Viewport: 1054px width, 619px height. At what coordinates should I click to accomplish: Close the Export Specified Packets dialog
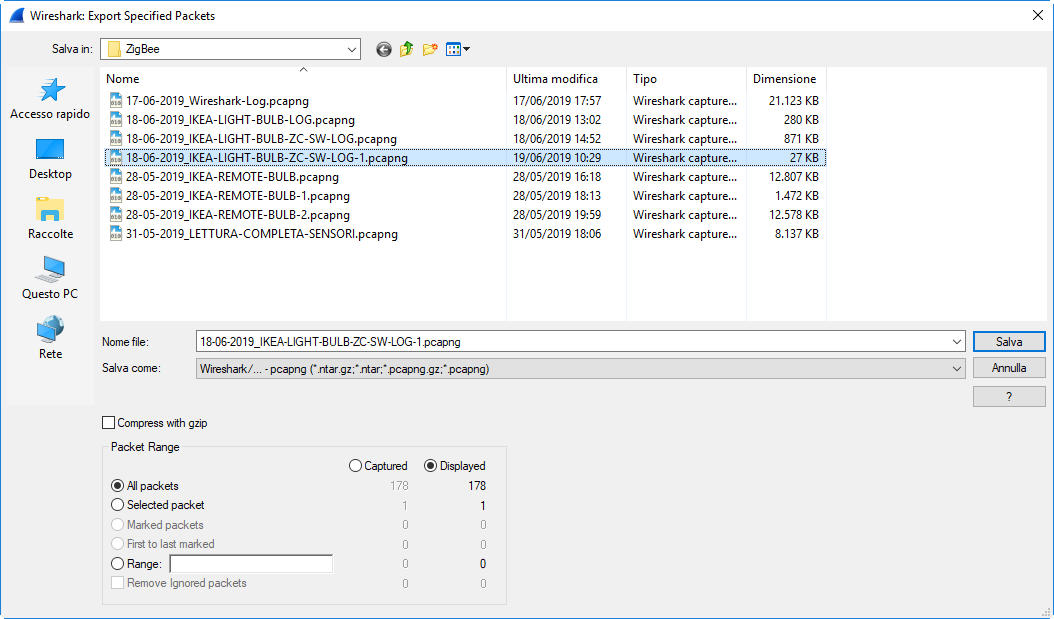pos(1037,15)
